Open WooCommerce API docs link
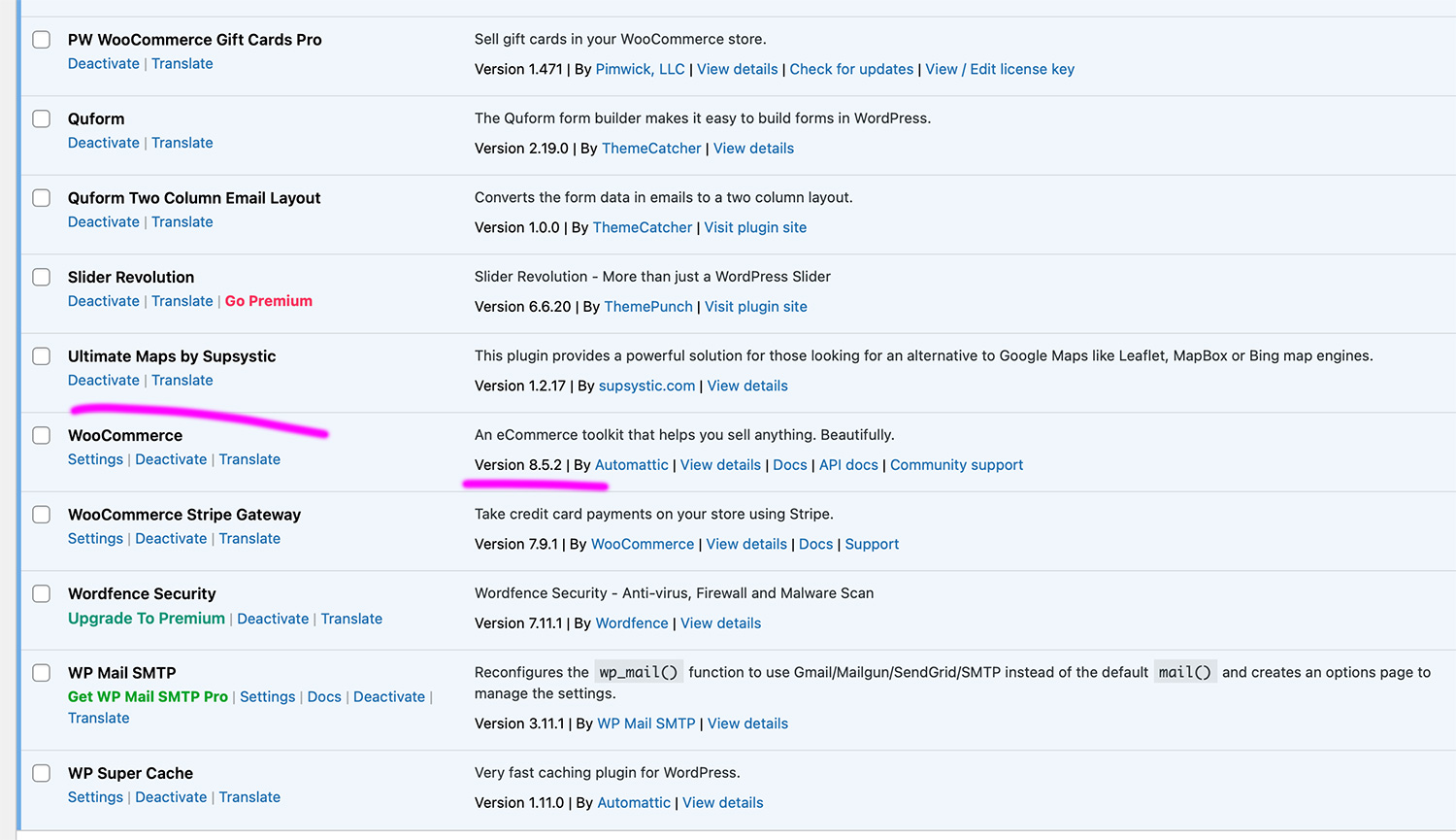 (x=848, y=465)
